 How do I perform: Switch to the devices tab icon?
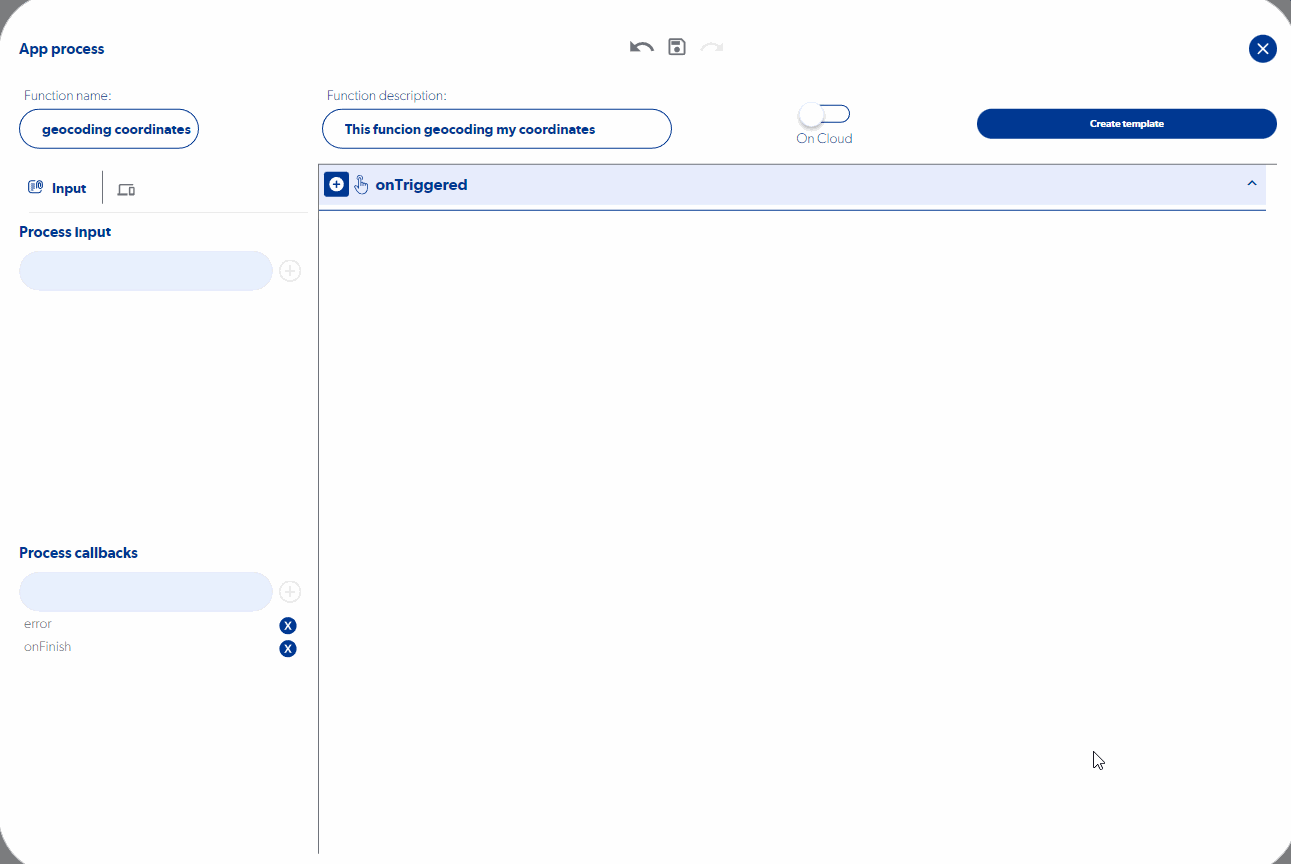click(x=126, y=189)
